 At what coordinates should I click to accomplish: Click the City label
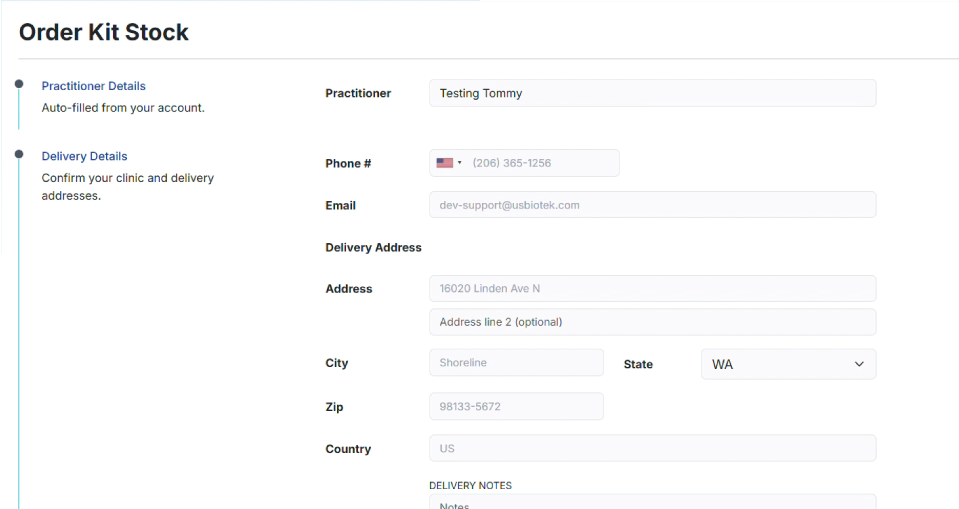[336, 363]
